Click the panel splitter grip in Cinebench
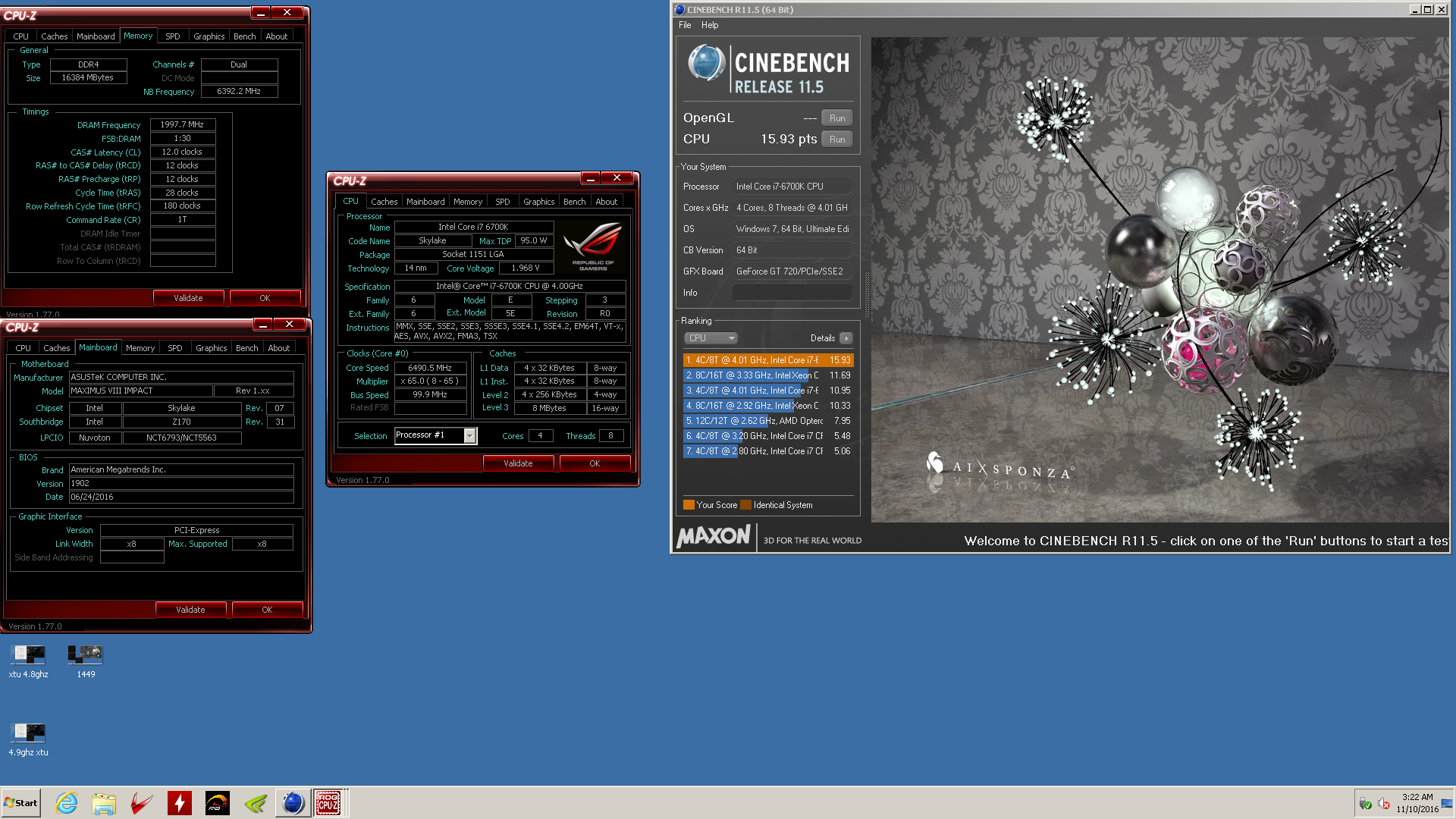Viewport: 1456px width, 819px height. pyautogui.click(x=867, y=294)
